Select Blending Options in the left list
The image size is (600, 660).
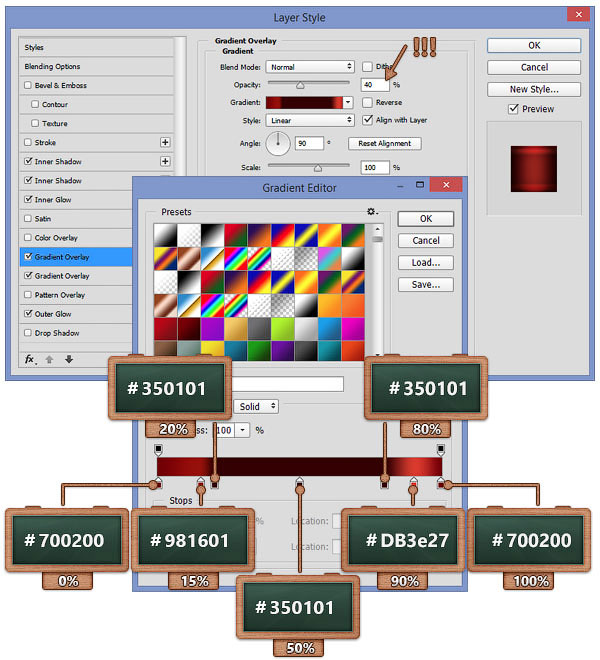[x=97, y=67]
